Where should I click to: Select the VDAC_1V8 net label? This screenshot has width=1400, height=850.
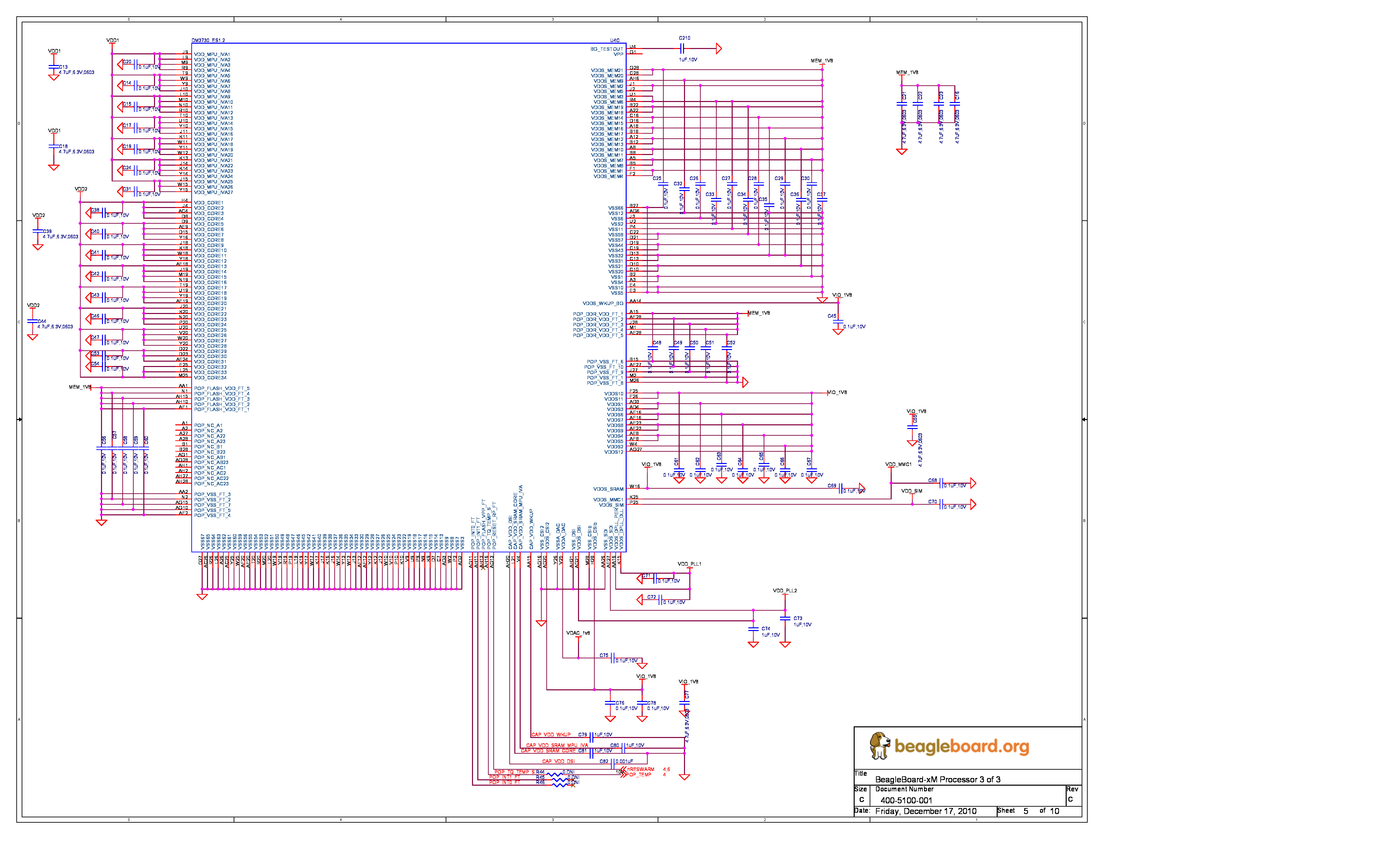tap(578, 633)
